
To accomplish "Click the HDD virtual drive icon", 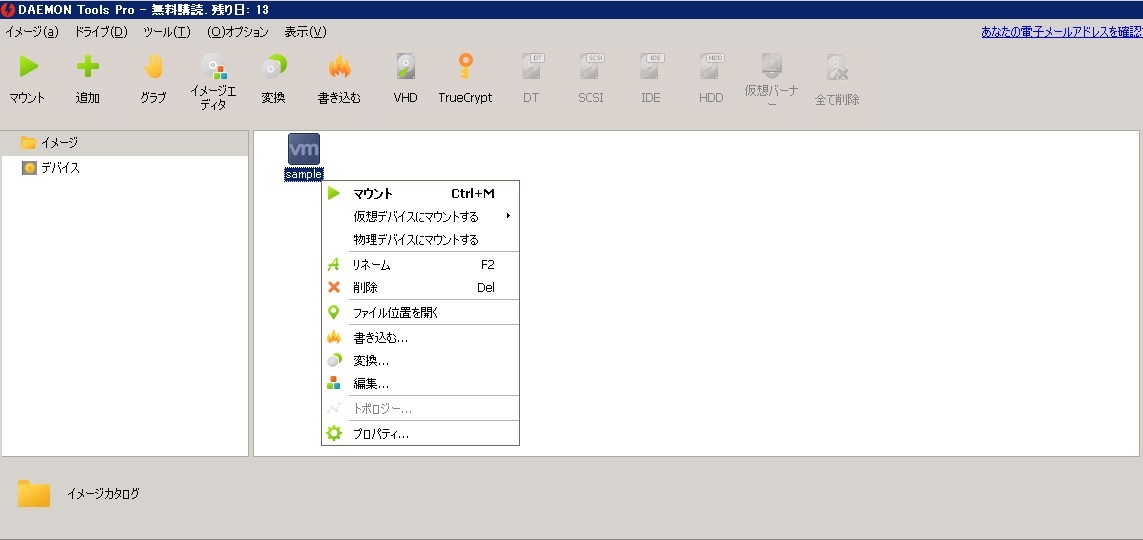I will pos(711,67).
